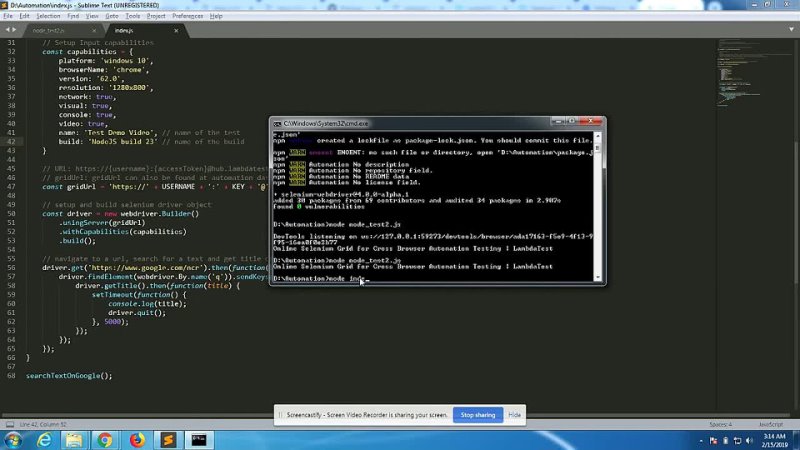Click the network tray icon
The height and width of the screenshot is (450, 800).
click(x=737, y=440)
